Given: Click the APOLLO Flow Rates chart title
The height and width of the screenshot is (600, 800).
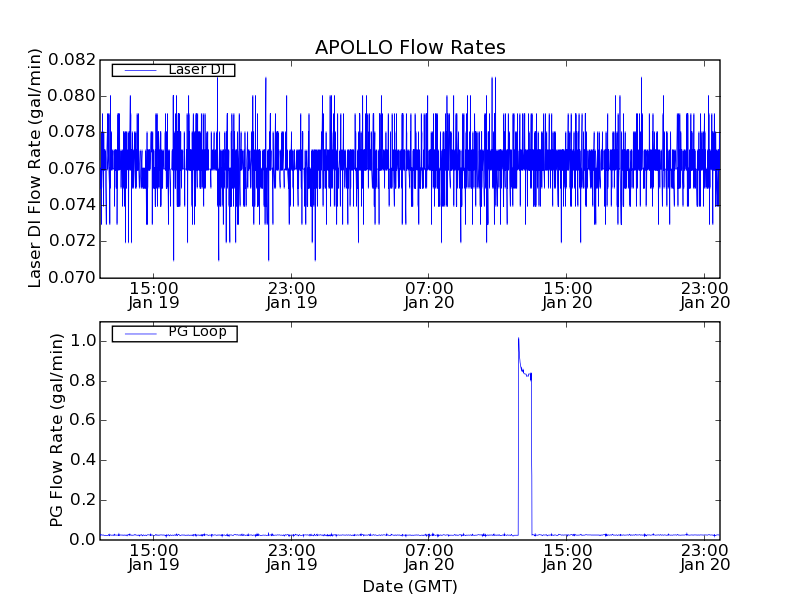Looking at the screenshot, I should click(x=410, y=47).
